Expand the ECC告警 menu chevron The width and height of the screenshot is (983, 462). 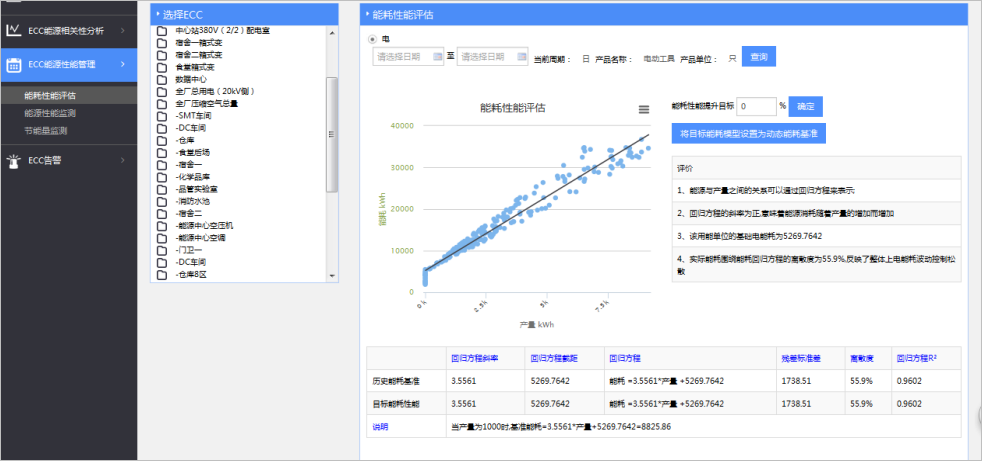pos(122,160)
